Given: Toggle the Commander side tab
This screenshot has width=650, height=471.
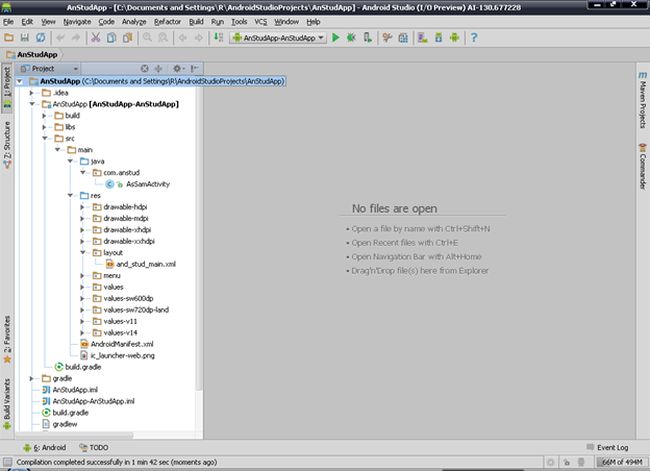Looking at the screenshot, I should point(642,166).
